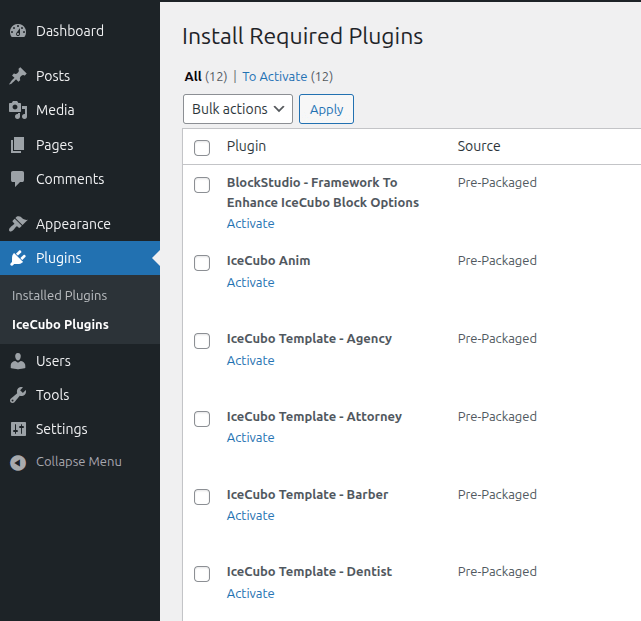Viewport: 641px width, 621px height.
Task: Click the Comments speech bubble icon
Action: [x=18, y=179]
